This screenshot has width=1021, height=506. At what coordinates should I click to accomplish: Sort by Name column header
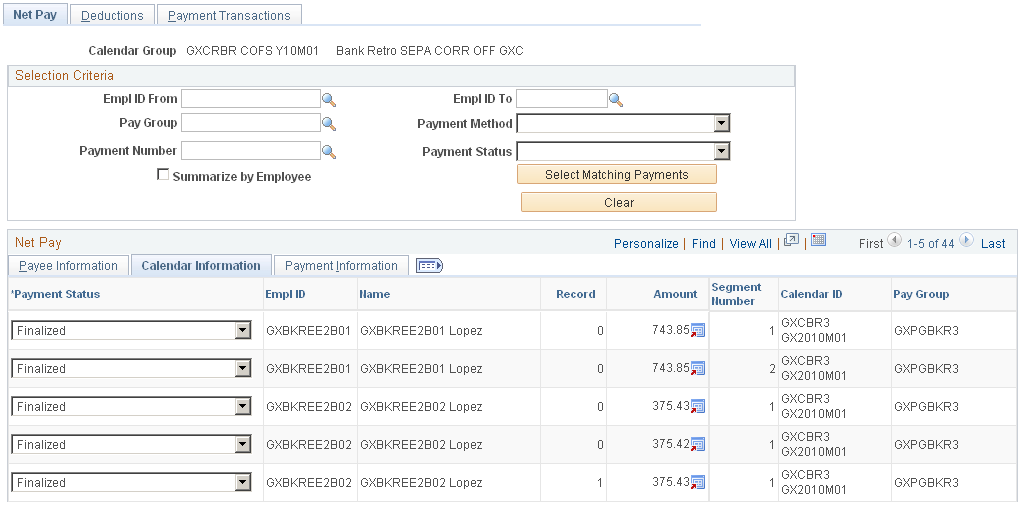(x=374, y=294)
